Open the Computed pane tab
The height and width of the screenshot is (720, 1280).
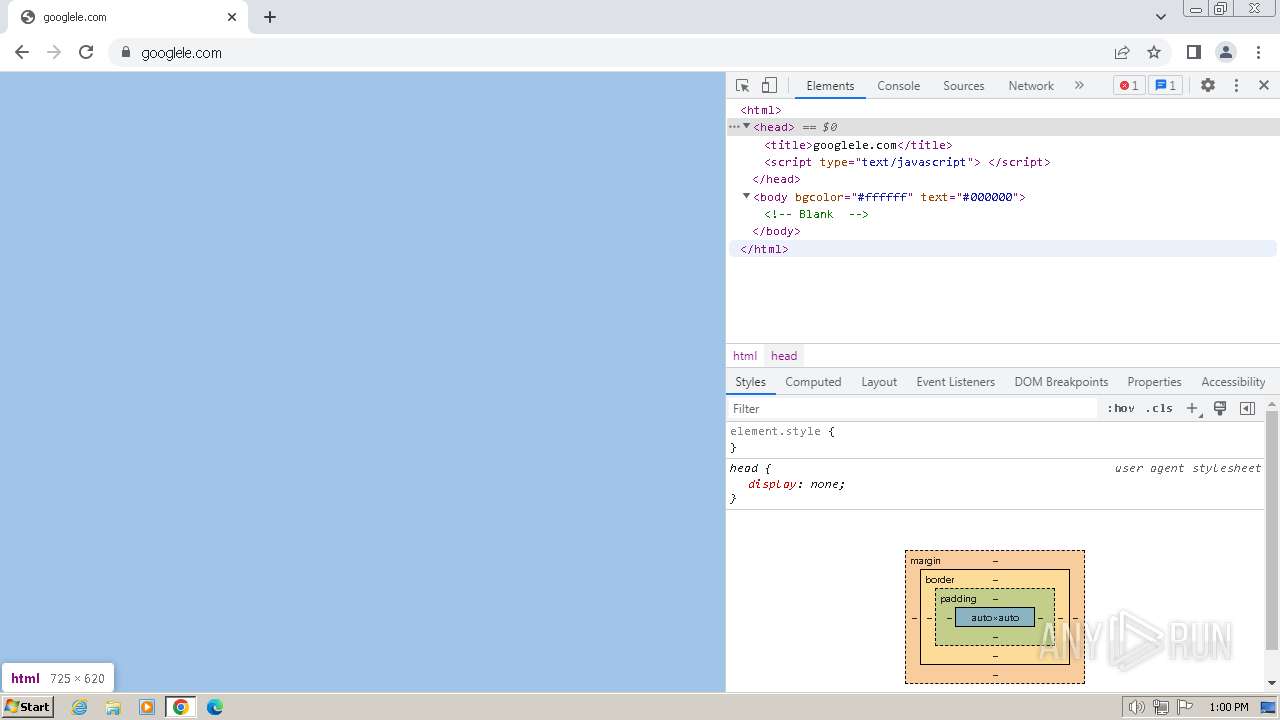coord(813,382)
